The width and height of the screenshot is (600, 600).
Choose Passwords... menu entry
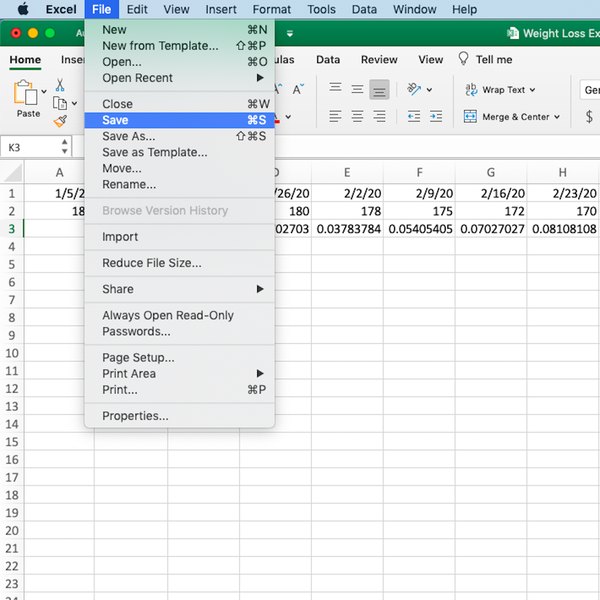click(179, 331)
